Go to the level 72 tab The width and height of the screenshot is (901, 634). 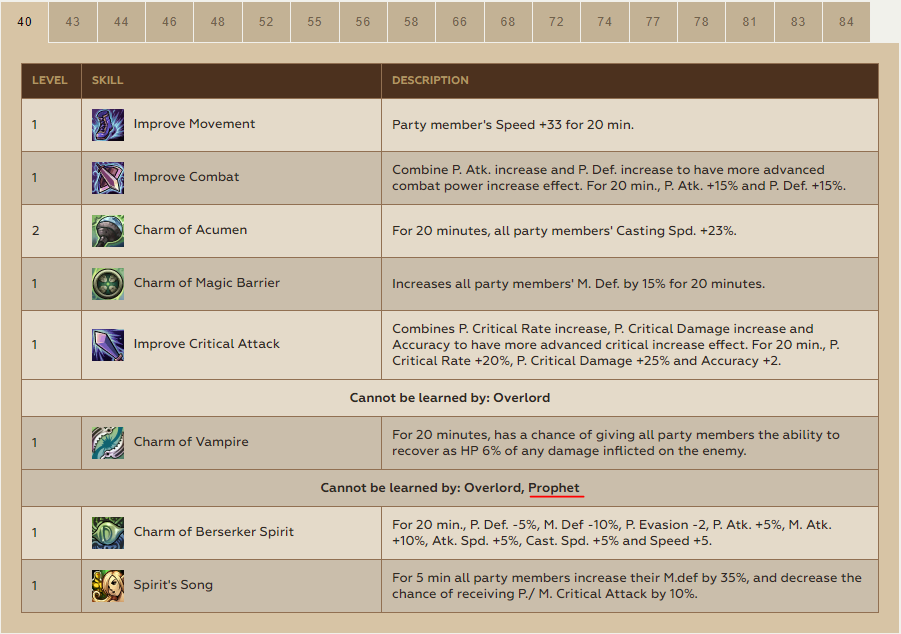tap(556, 22)
